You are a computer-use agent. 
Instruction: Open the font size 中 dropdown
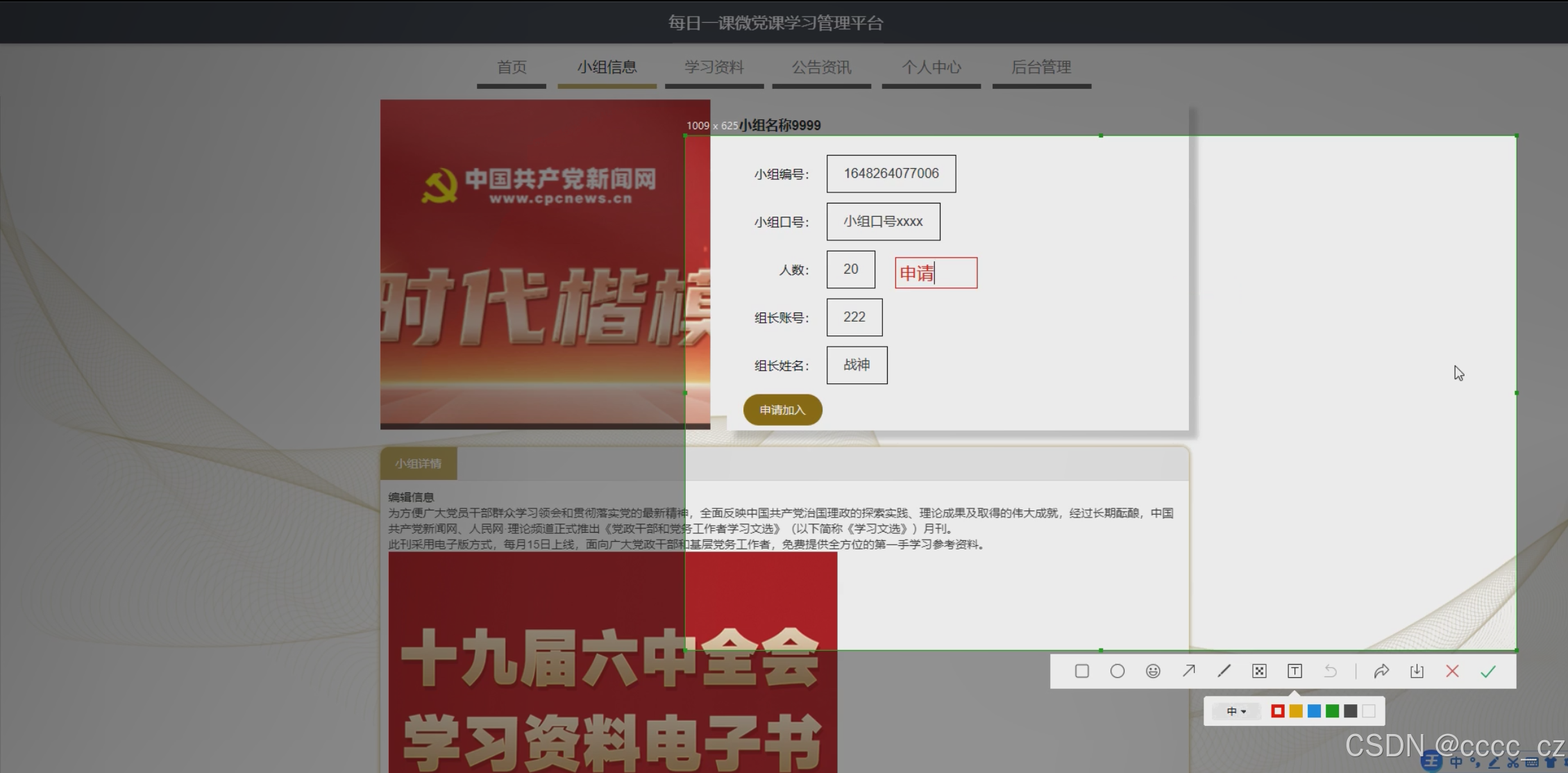click(1236, 711)
